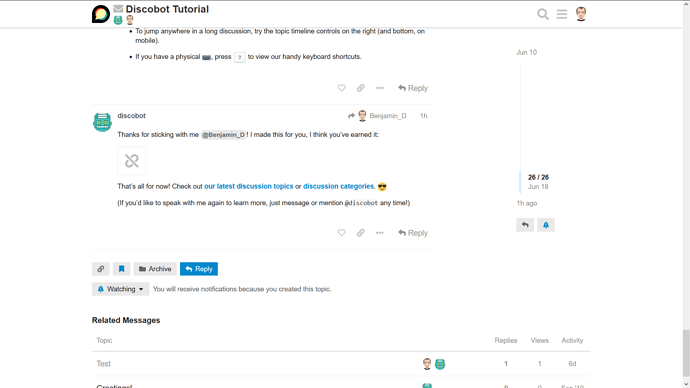This screenshot has height=388, width=690.
Task: Show more actions on discobot's final post
Action: [380, 233]
